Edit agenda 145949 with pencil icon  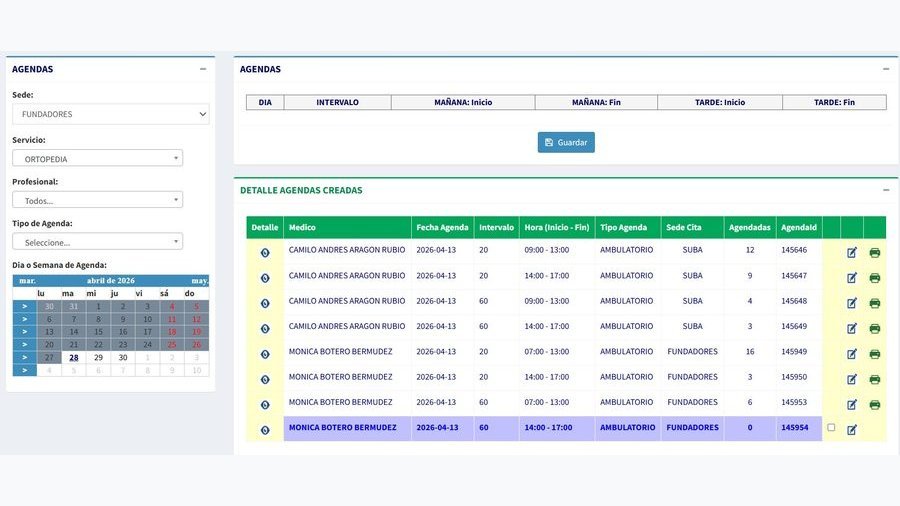click(852, 354)
